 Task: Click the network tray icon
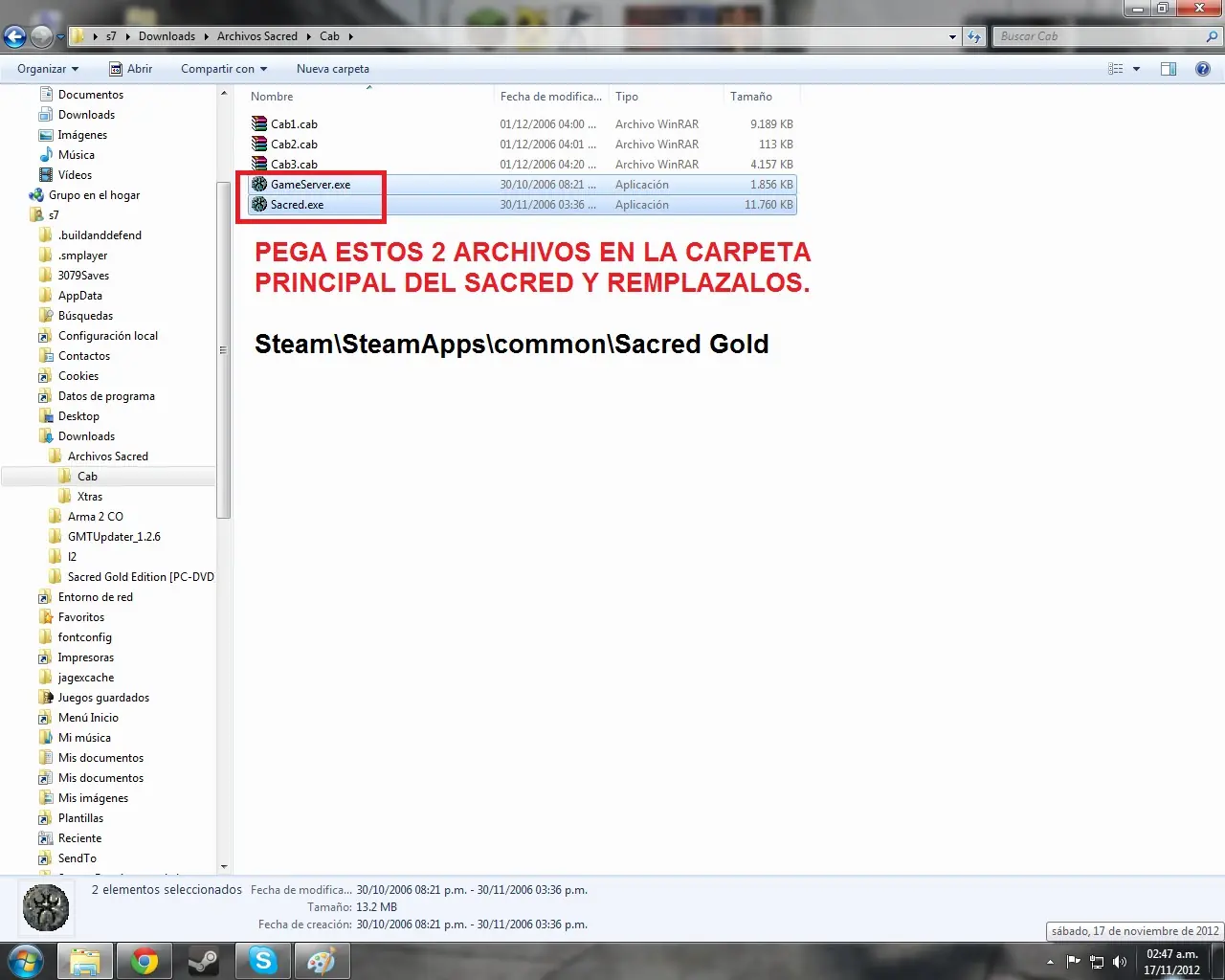click(1097, 962)
